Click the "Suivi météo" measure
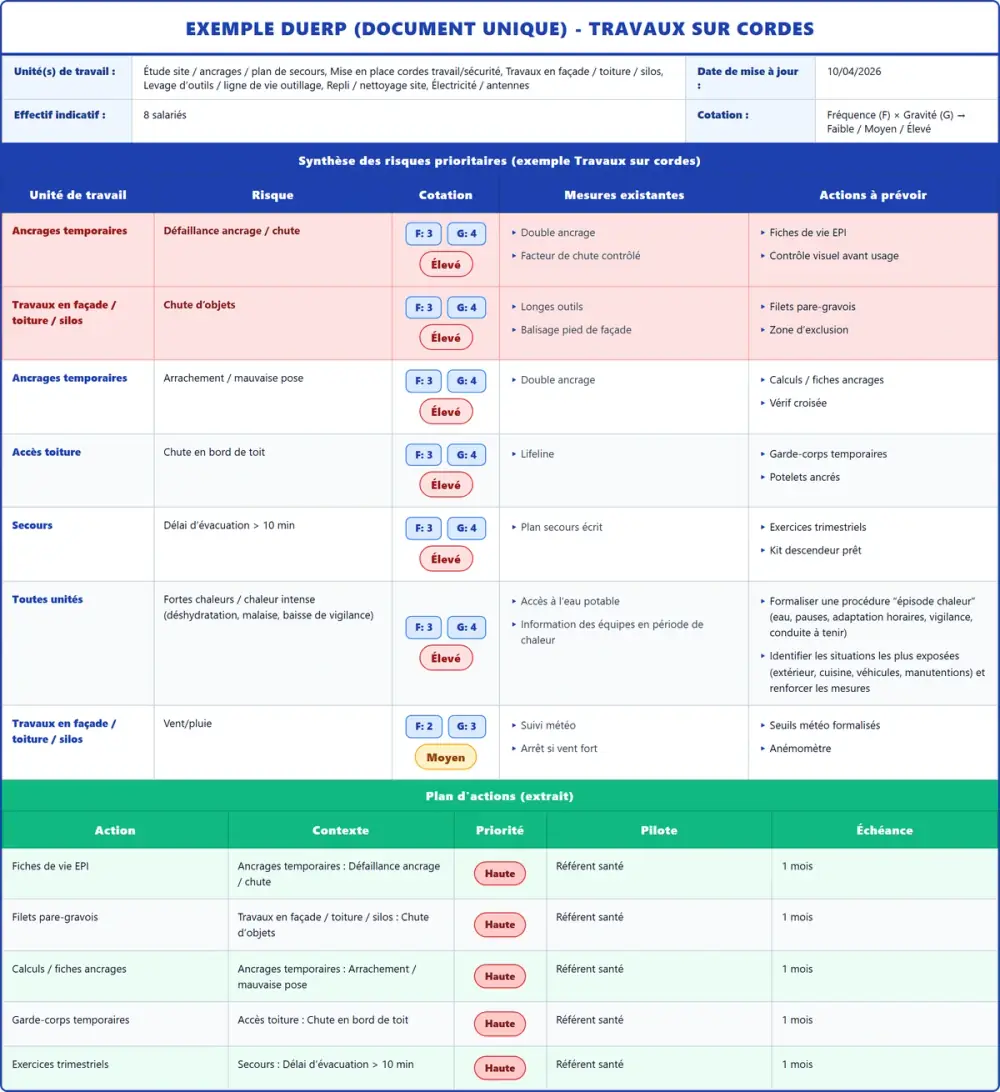This screenshot has height=1092, width=1000. click(x=548, y=725)
